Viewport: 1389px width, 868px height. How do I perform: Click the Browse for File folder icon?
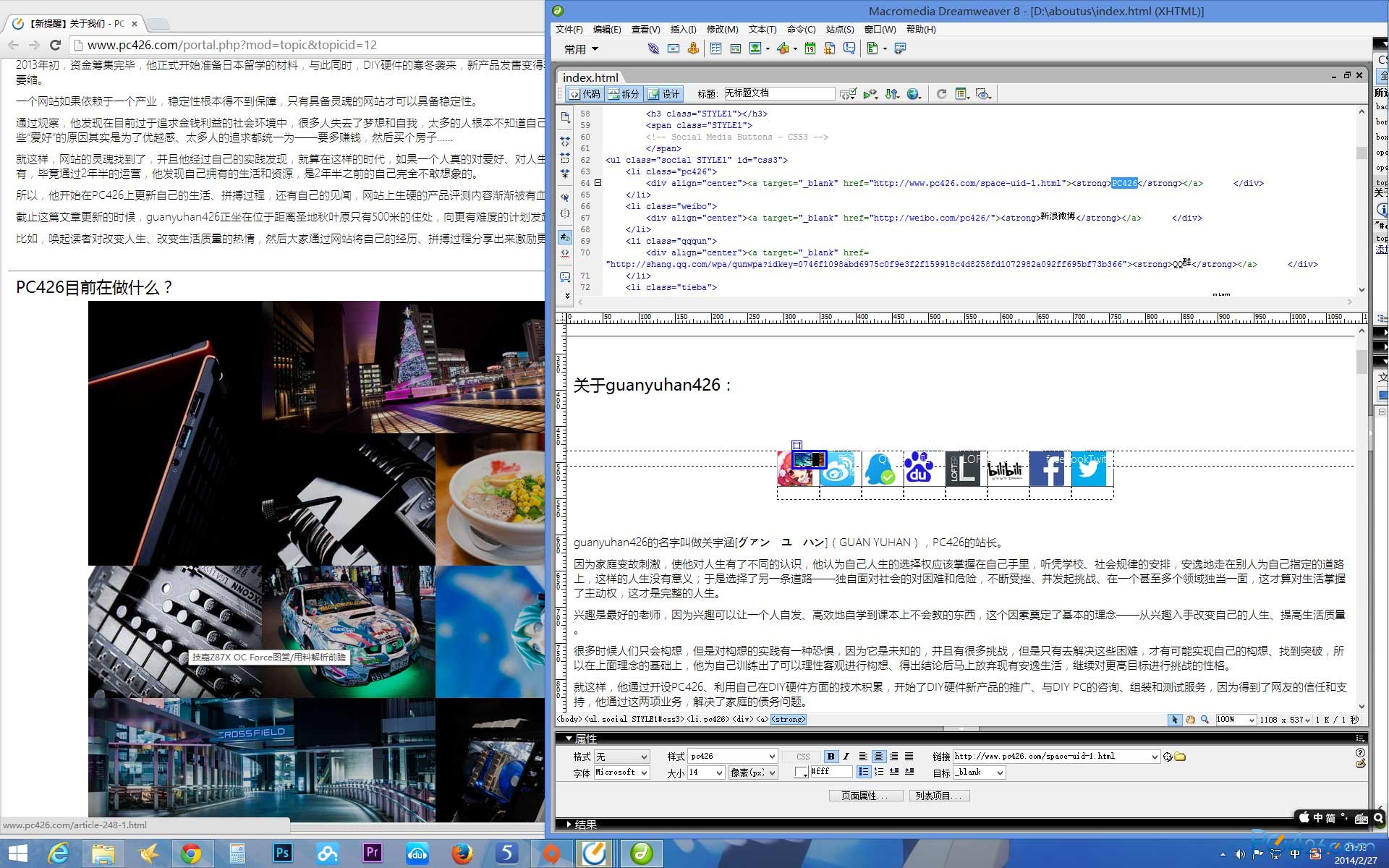click(x=1180, y=757)
